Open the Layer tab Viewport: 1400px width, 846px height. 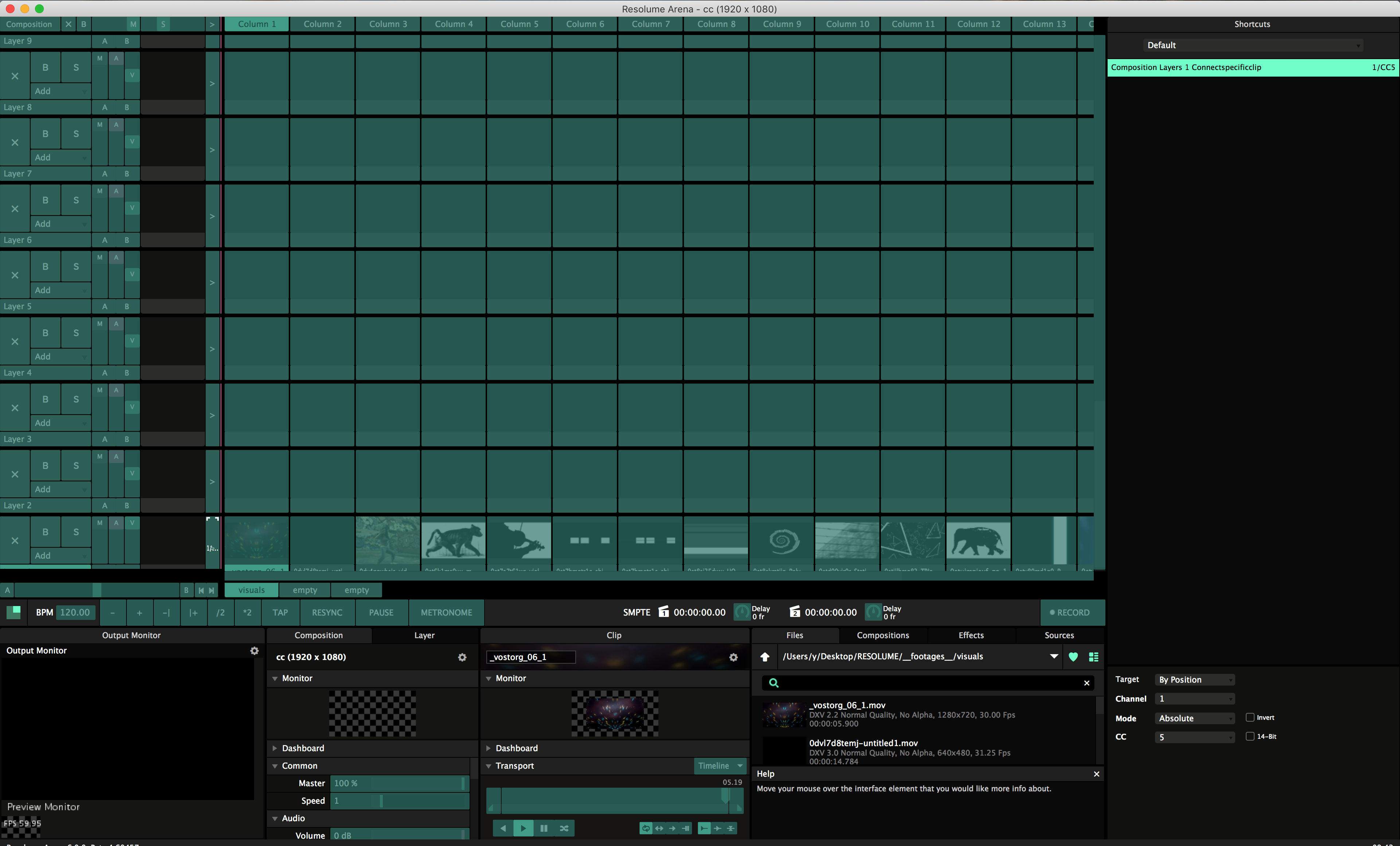(x=424, y=635)
